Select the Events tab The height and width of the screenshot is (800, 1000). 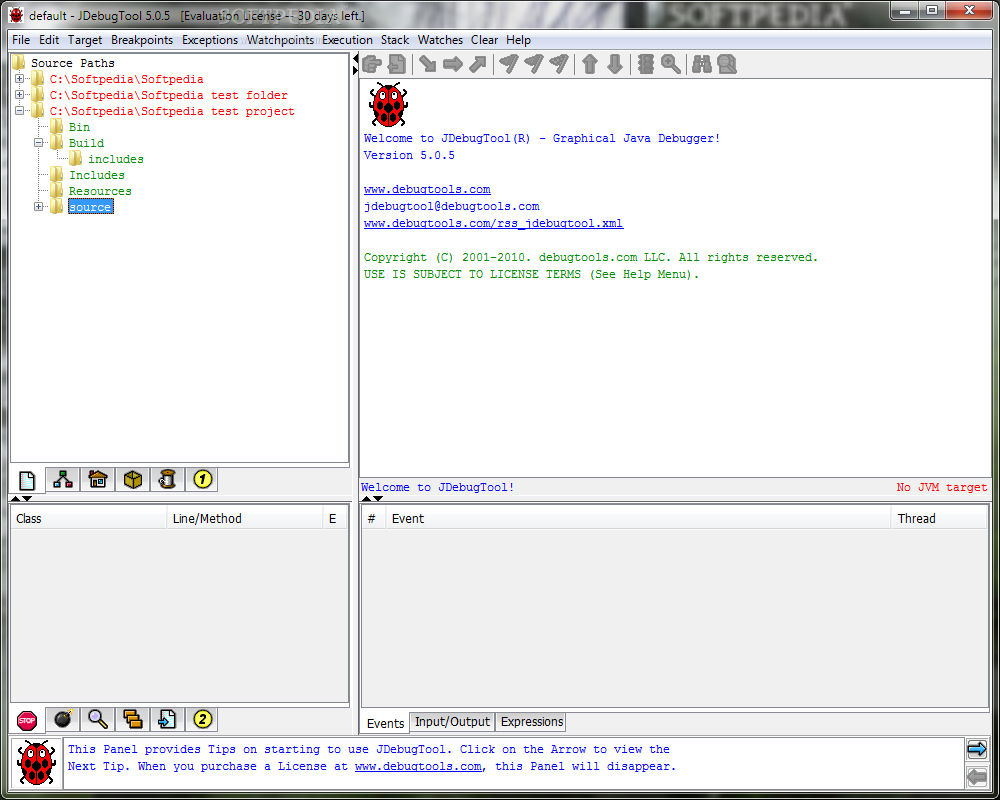(385, 723)
